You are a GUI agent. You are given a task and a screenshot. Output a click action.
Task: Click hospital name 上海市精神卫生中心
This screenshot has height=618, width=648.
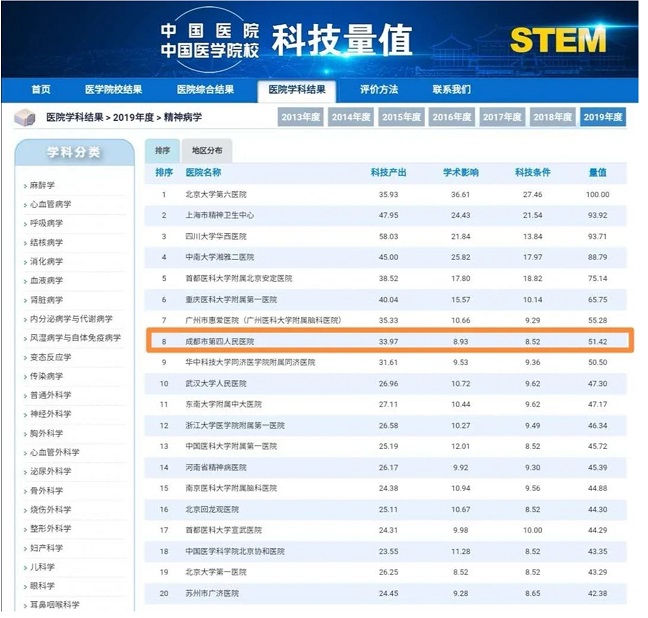tap(219, 215)
